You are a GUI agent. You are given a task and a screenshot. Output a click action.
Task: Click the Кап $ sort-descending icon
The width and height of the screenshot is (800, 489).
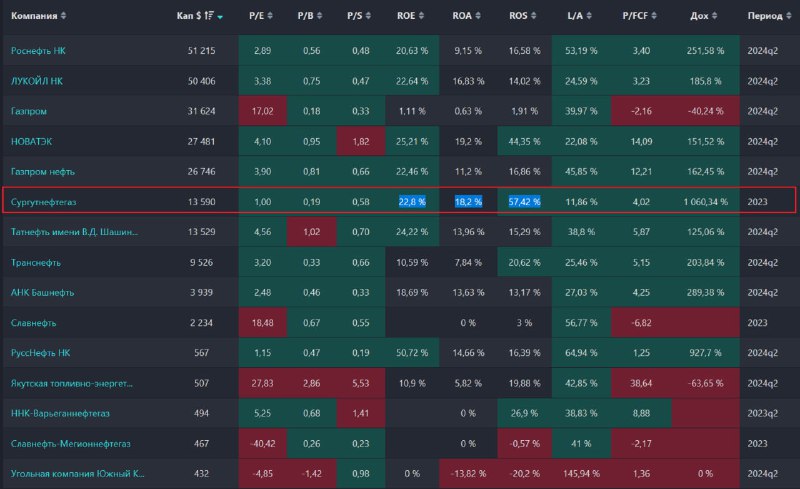coord(209,16)
